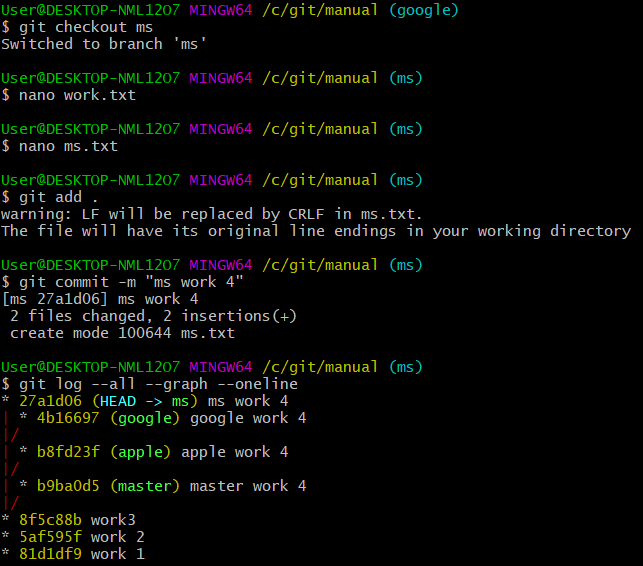This screenshot has height=566, width=643.
Task: Click the 'The file will have its original line endings' line
Action: coord(316,231)
